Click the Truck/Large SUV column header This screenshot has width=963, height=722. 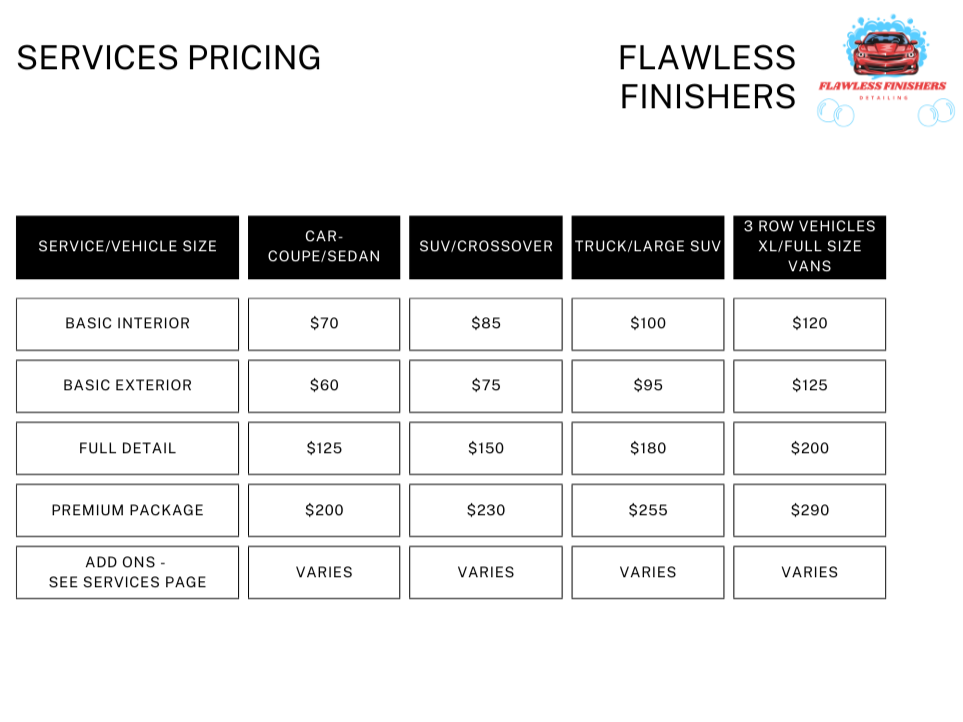pyautogui.click(x=648, y=247)
